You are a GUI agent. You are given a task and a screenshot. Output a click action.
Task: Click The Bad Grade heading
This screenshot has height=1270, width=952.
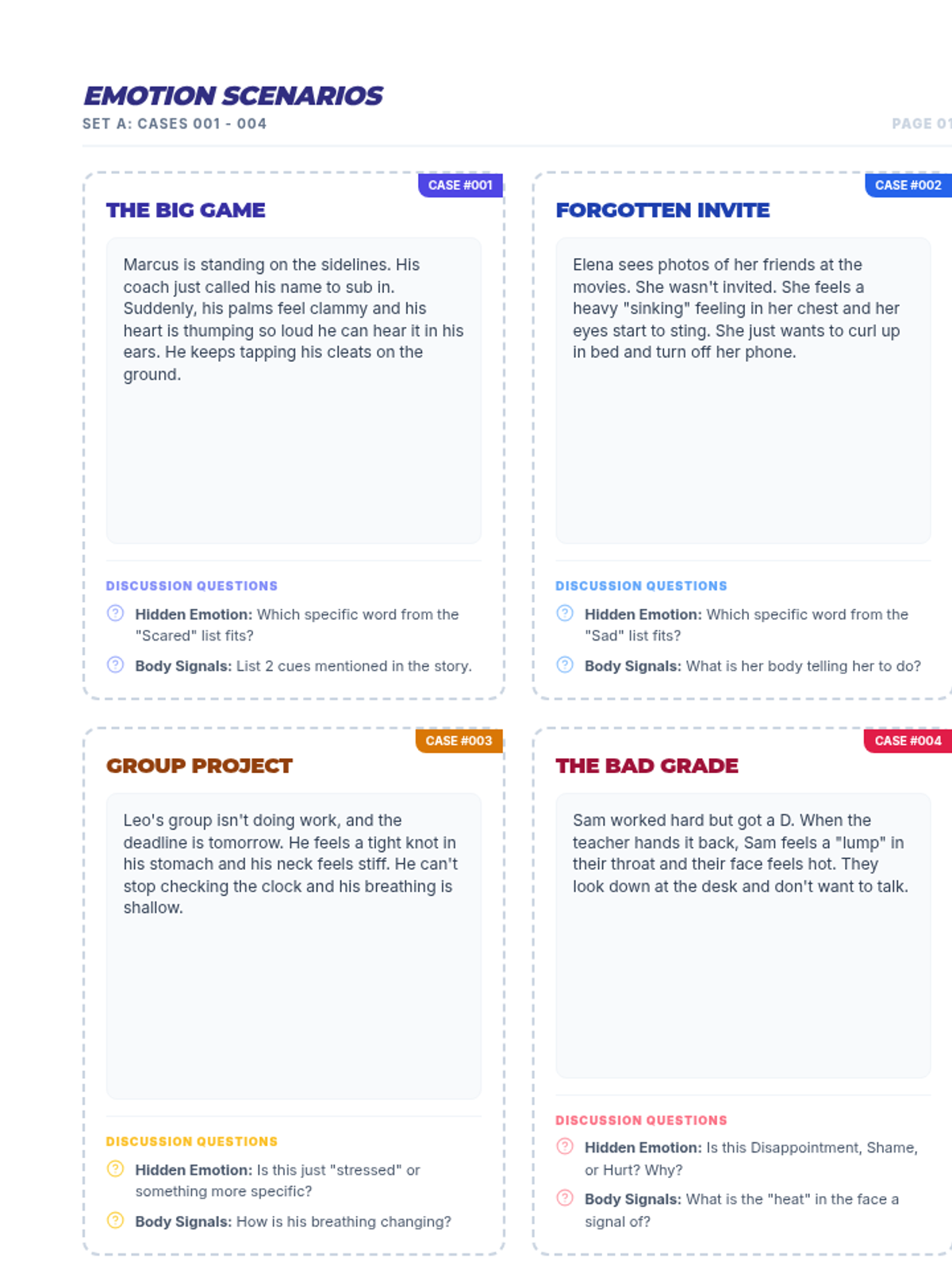tap(647, 766)
